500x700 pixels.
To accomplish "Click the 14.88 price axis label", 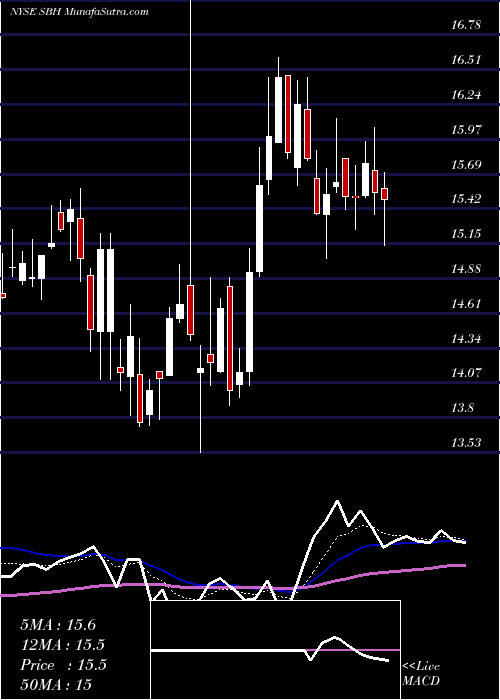I will (x=466, y=269).
